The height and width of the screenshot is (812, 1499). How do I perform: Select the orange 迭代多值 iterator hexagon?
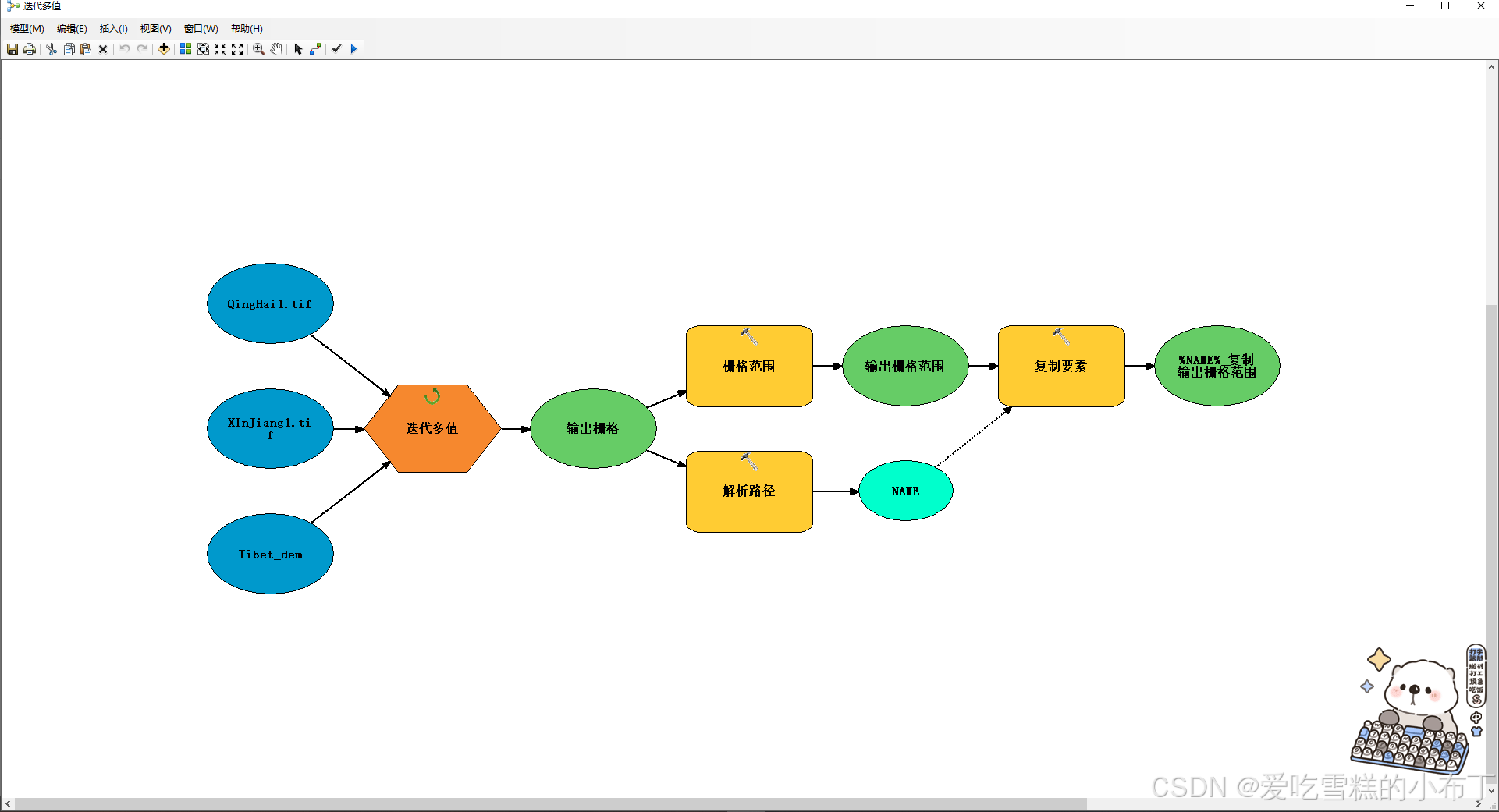click(432, 429)
